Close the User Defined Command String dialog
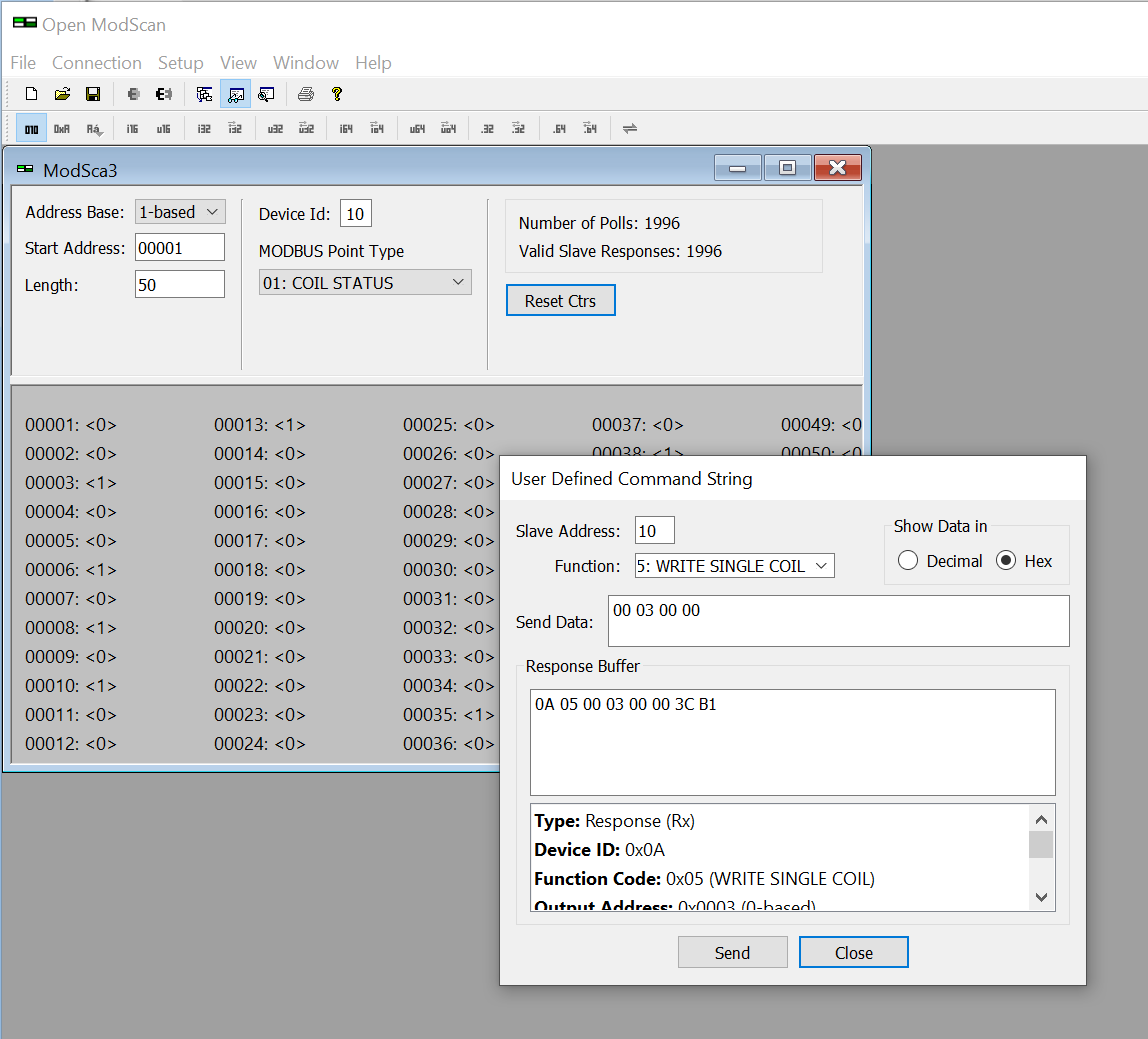1148x1039 pixels. 854,953
